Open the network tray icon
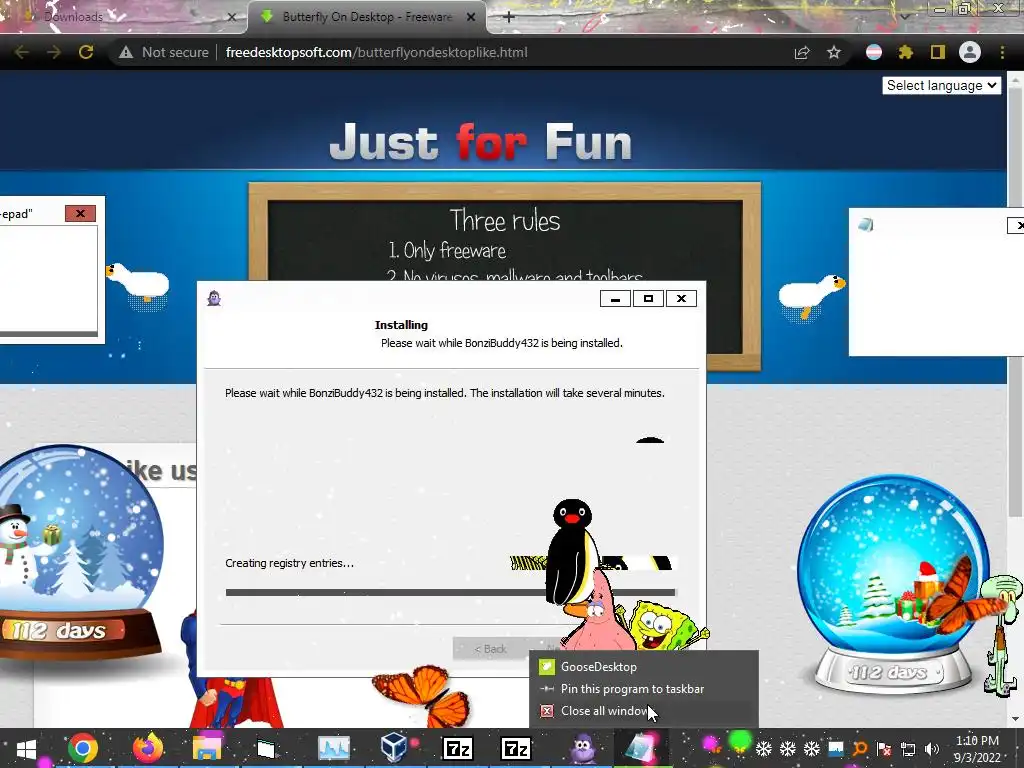 pos(908,748)
